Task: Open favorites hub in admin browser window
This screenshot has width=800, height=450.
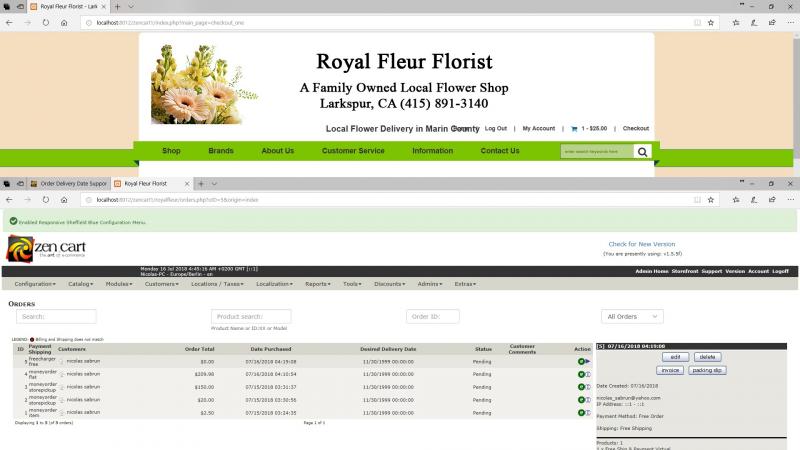Action: pyautogui.click(x=736, y=199)
